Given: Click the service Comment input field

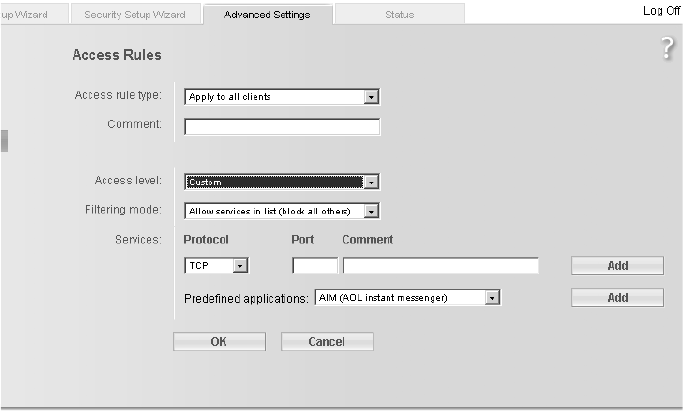Looking at the screenshot, I should coord(440,266).
